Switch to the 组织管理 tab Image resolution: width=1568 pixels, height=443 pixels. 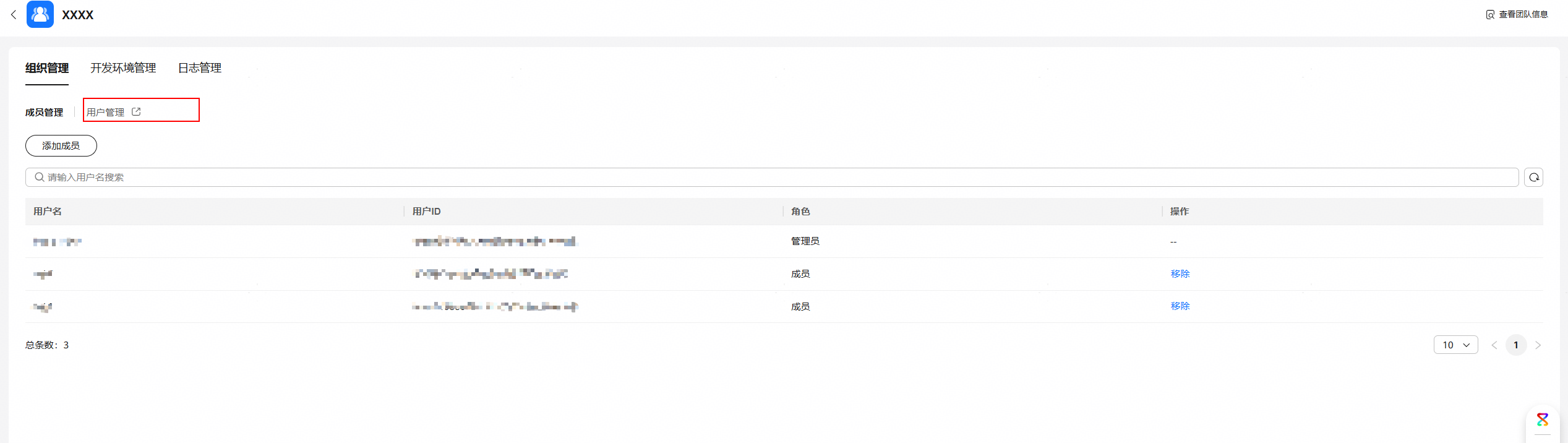click(x=47, y=68)
